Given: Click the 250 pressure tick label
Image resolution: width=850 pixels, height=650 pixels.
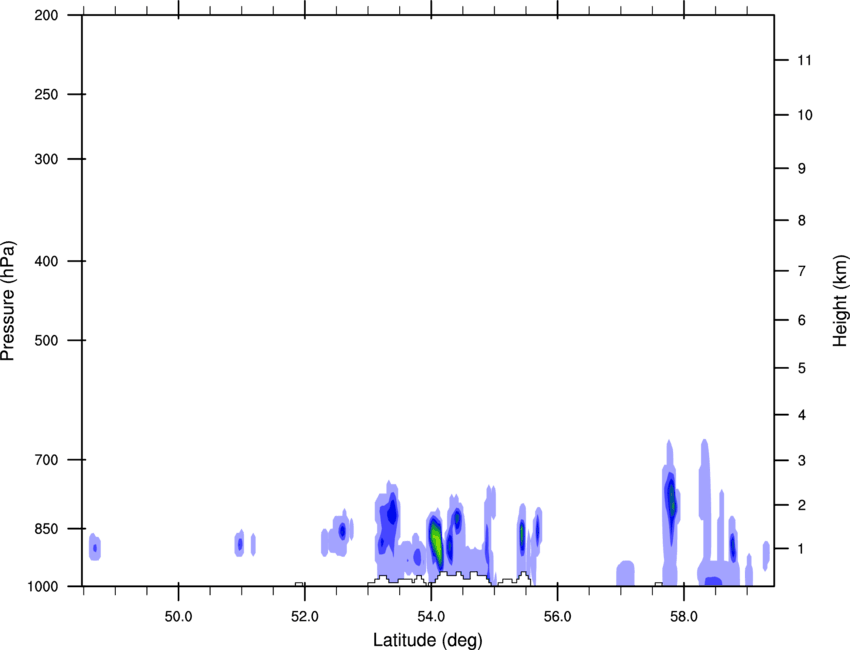Looking at the screenshot, I should coord(46,94).
